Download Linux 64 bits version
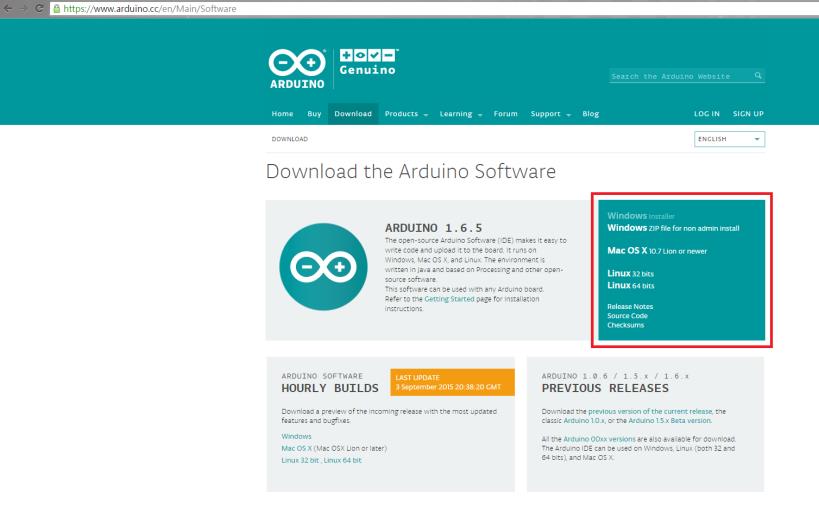 click(630, 285)
